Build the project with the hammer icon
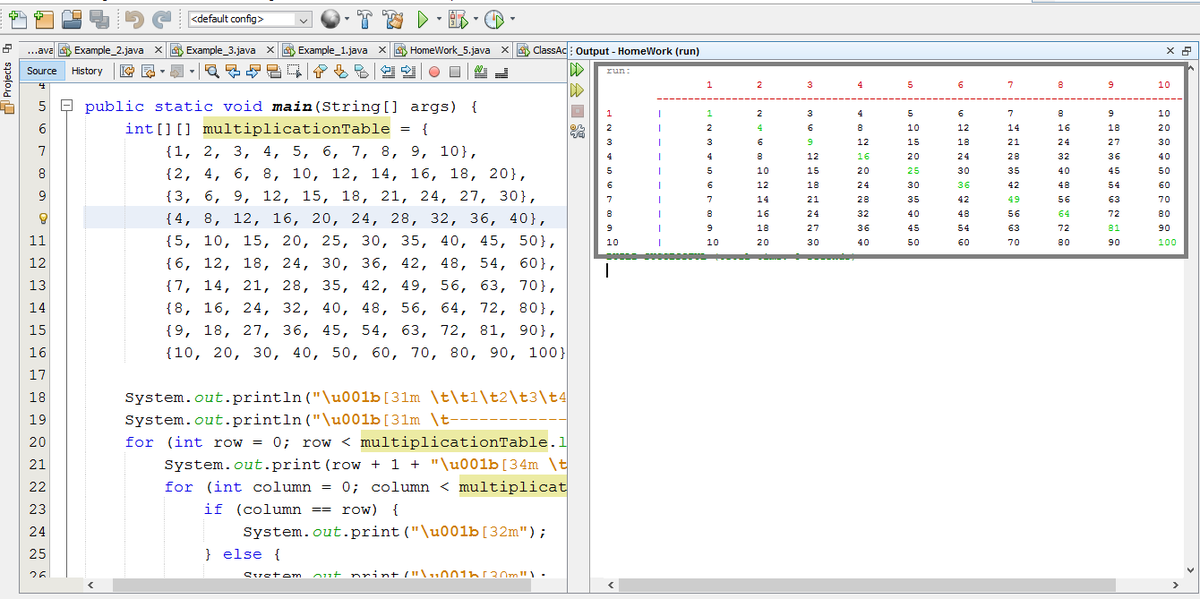The width and height of the screenshot is (1200, 599). click(x=363, y=18)
